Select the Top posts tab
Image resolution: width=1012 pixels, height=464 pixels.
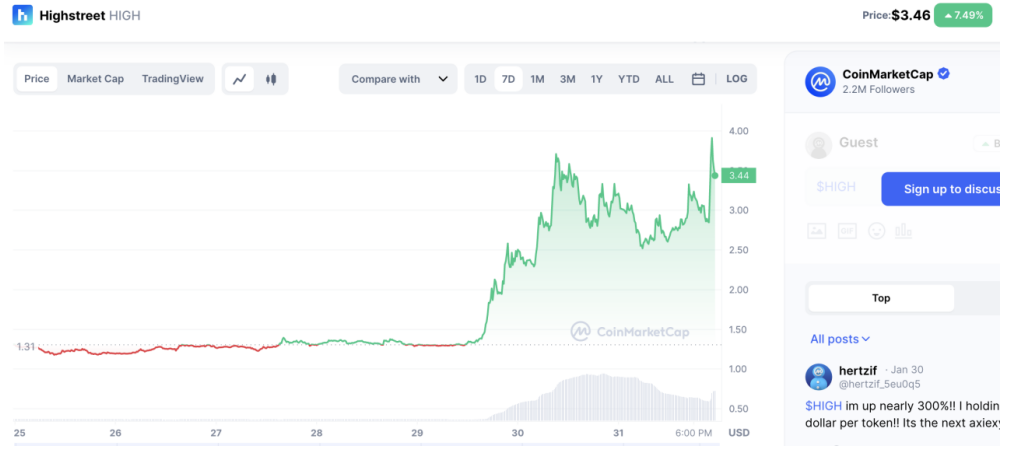881,298
